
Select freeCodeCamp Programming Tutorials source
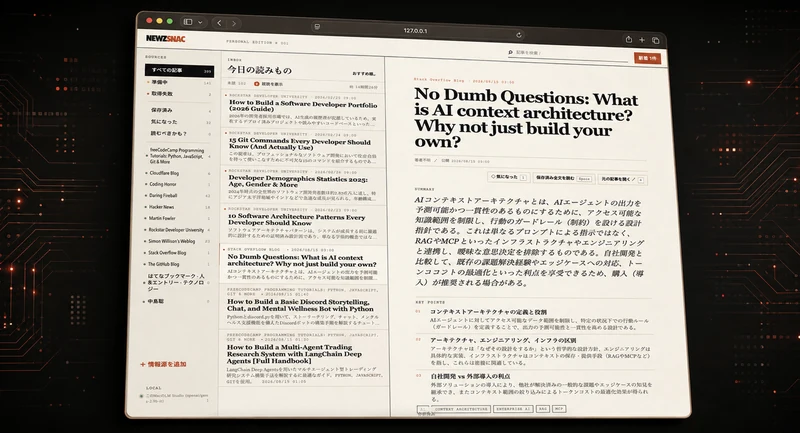coord(178,156)
